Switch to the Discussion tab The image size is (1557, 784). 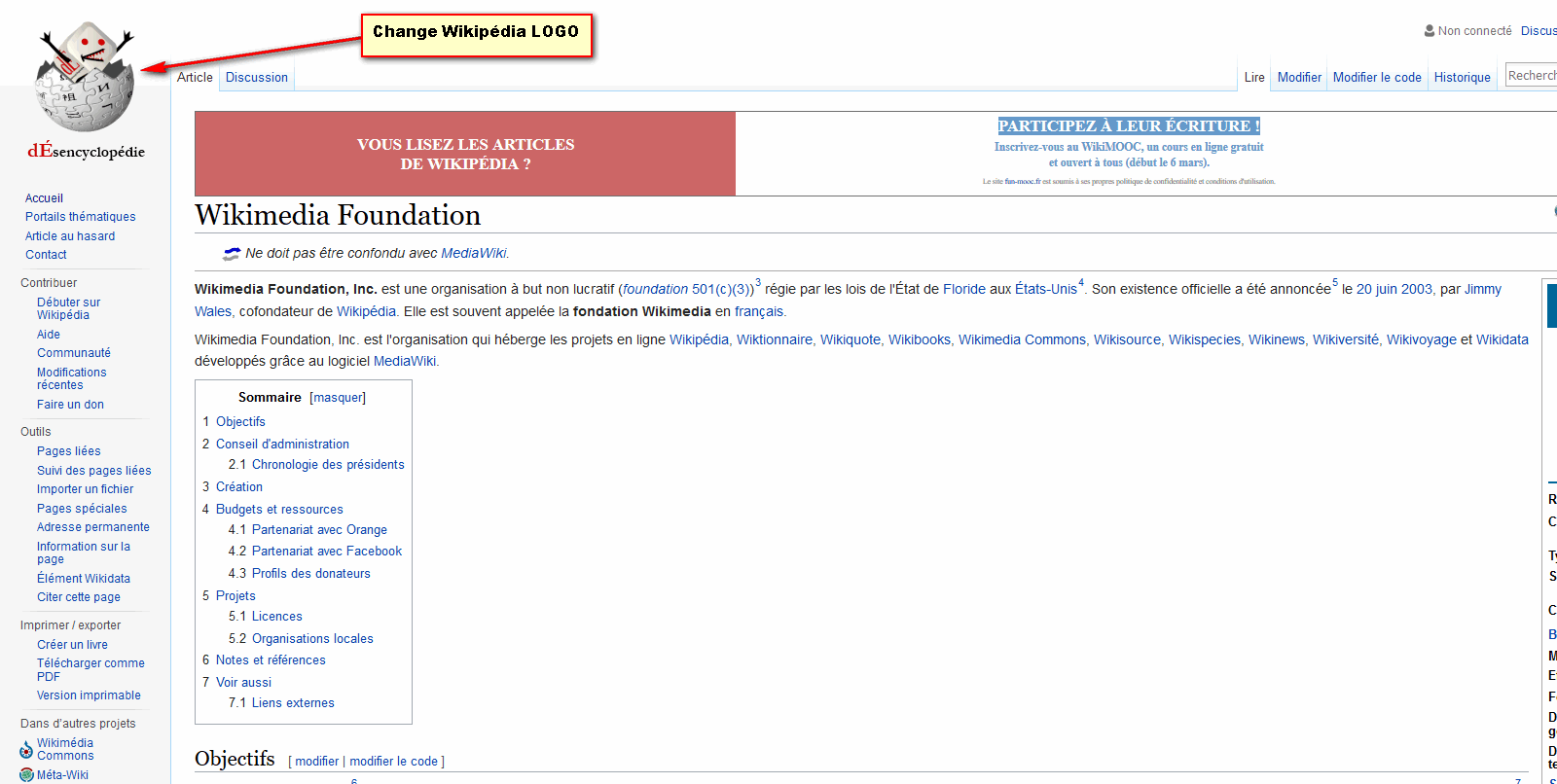(257, 78)
